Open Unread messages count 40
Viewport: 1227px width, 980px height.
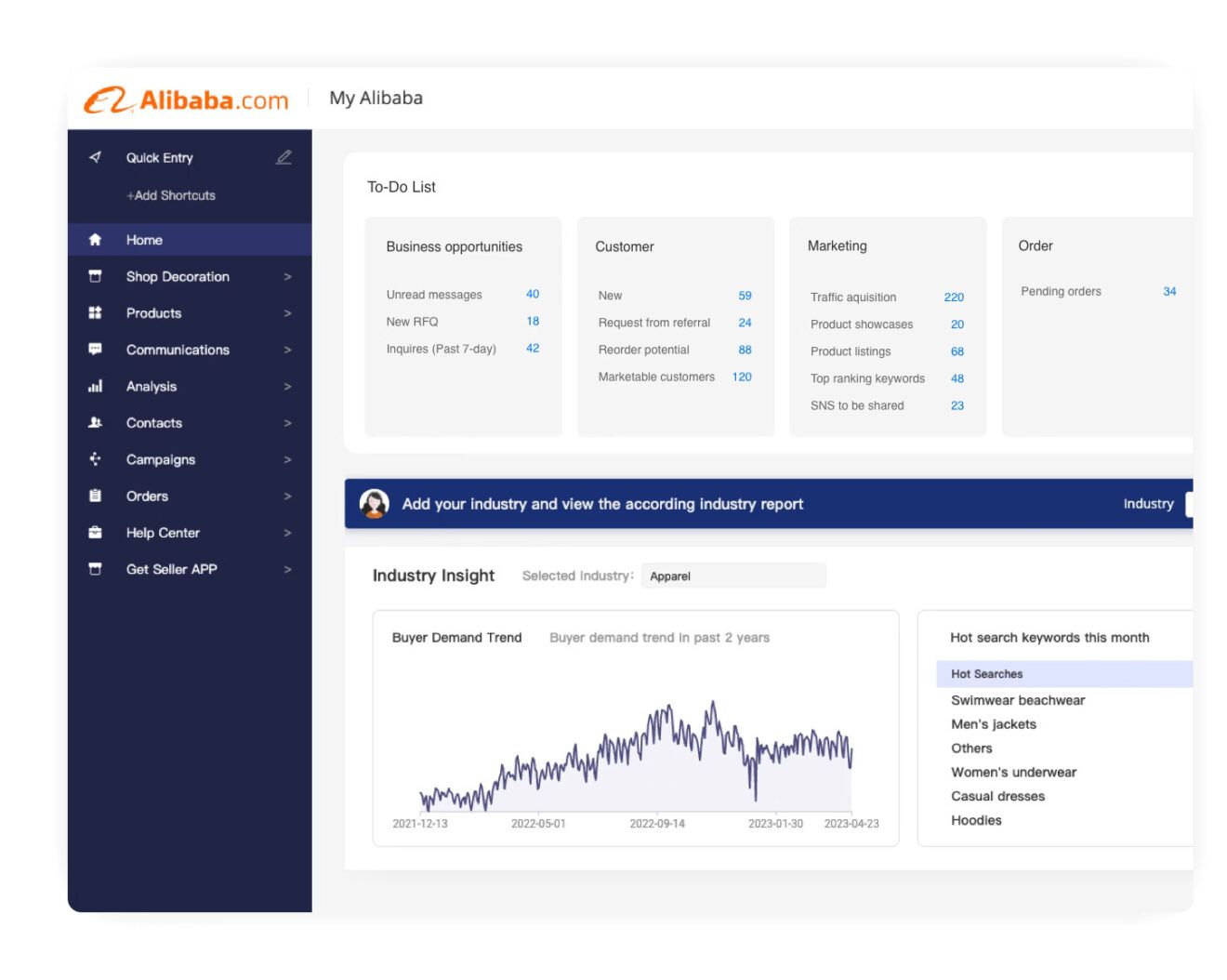click(533, 294)
